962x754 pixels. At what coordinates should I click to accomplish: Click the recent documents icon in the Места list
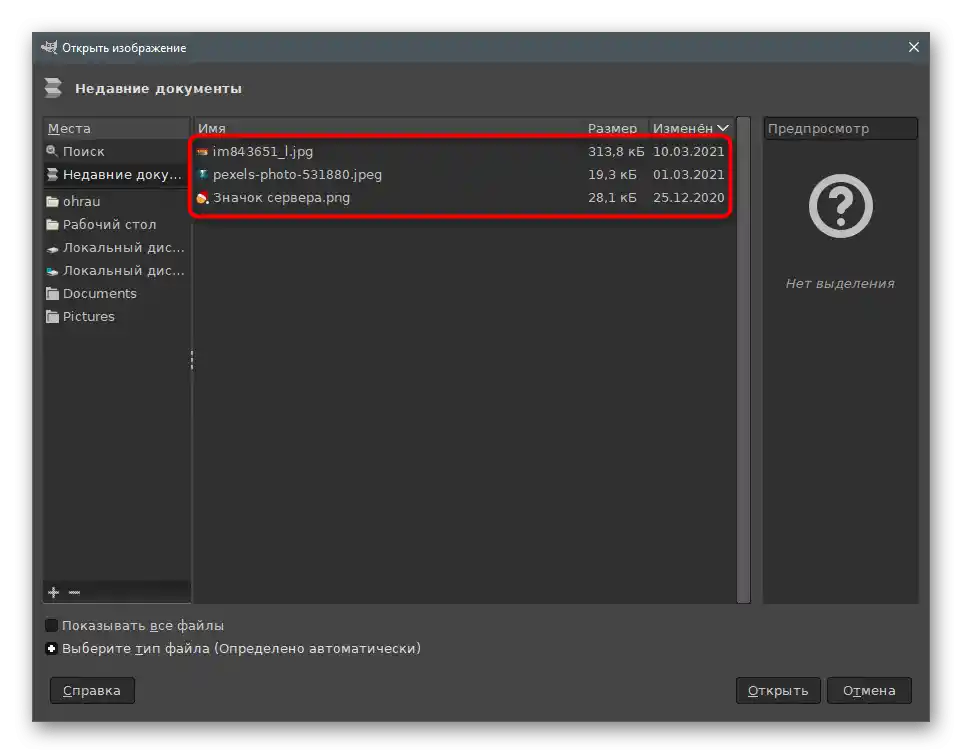pos(52,175)
